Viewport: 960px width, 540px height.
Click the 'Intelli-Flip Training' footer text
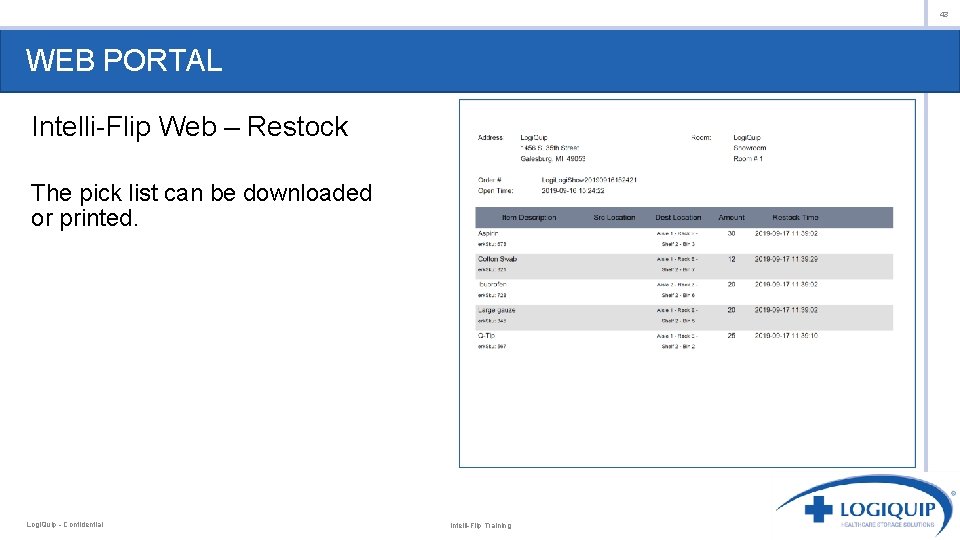tap(481, 525)
